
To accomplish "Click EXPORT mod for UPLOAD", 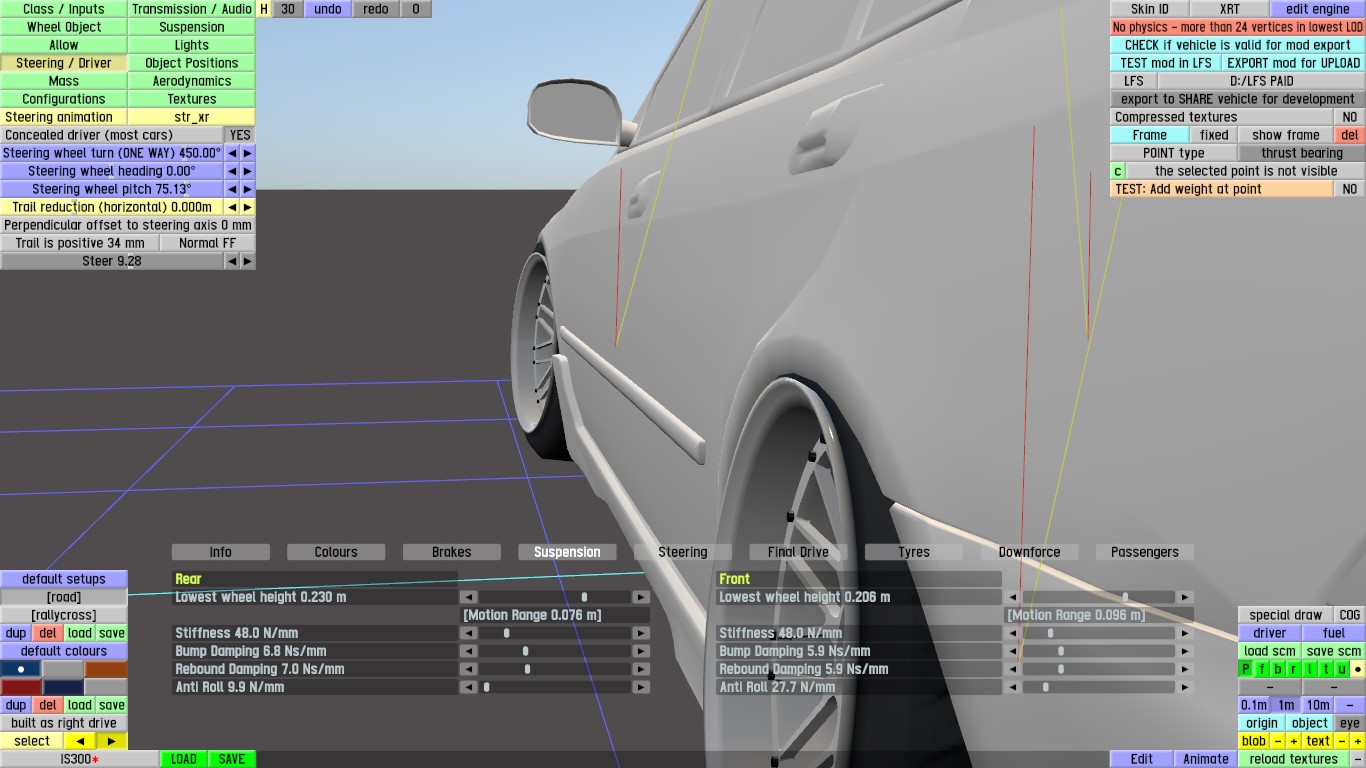I will [1294, 63].
